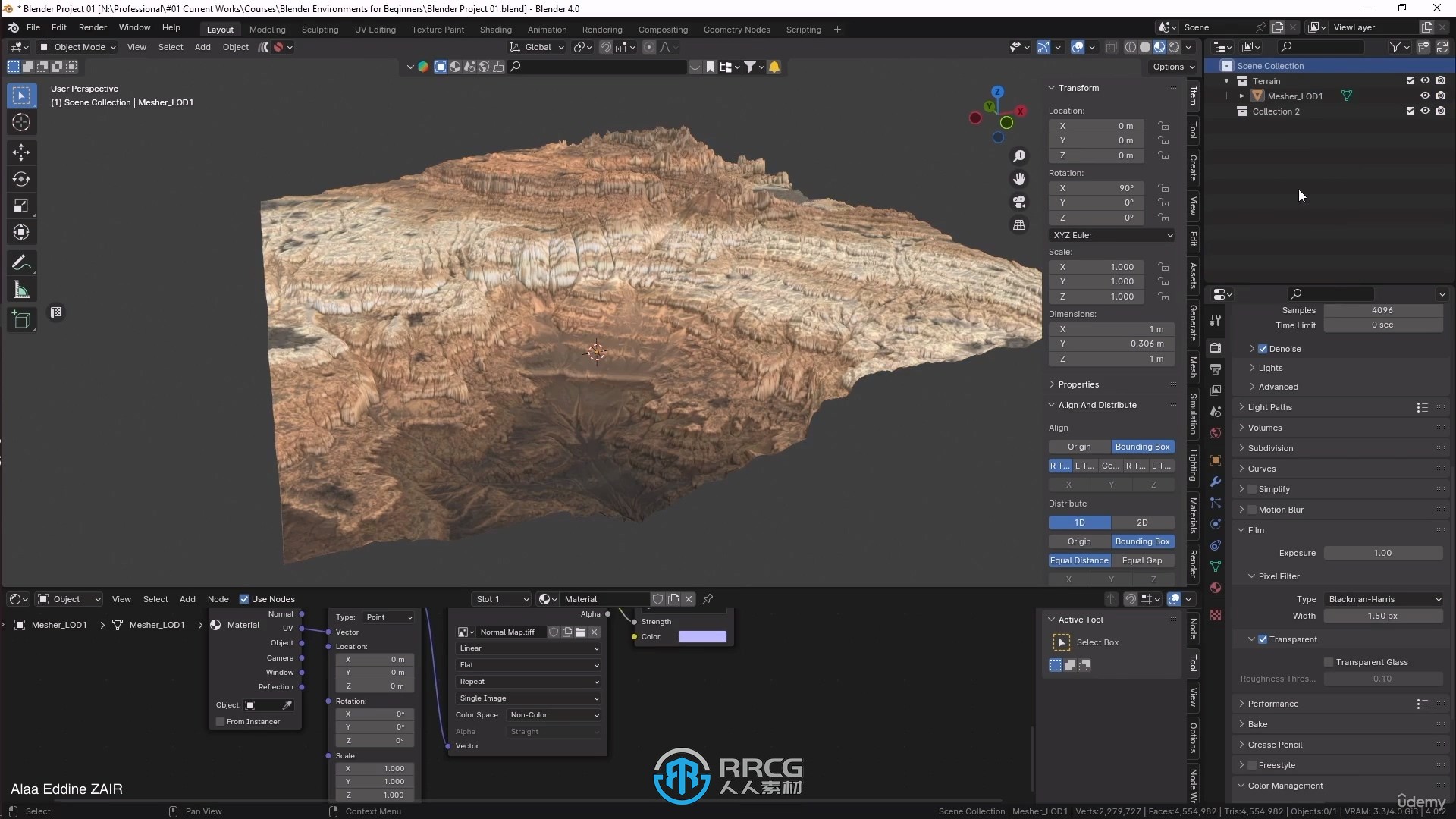
Task: Toggle camera view gizmo
Action: pos(1019,202)
